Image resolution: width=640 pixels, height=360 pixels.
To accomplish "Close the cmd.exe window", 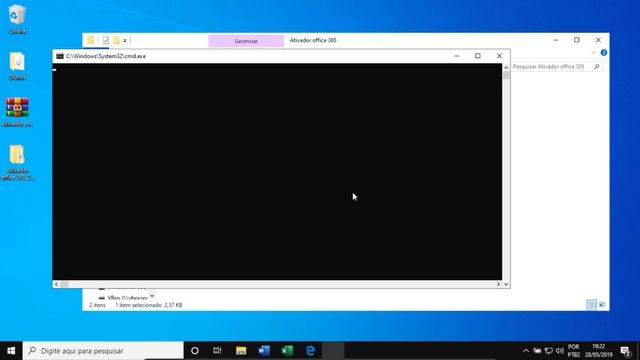I will (x=499, y=56).
